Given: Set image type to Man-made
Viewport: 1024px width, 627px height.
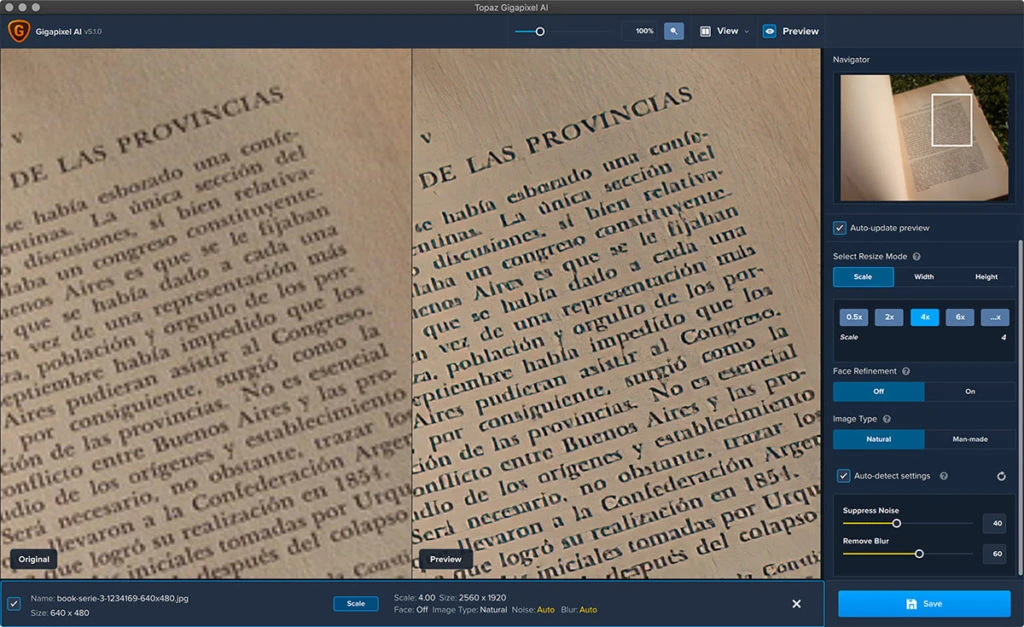Looking at the screenshot, I should [x=969, y=439].
